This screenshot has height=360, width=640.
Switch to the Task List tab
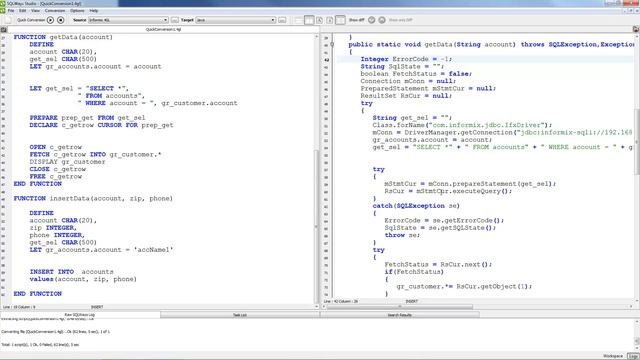point(240,315)
